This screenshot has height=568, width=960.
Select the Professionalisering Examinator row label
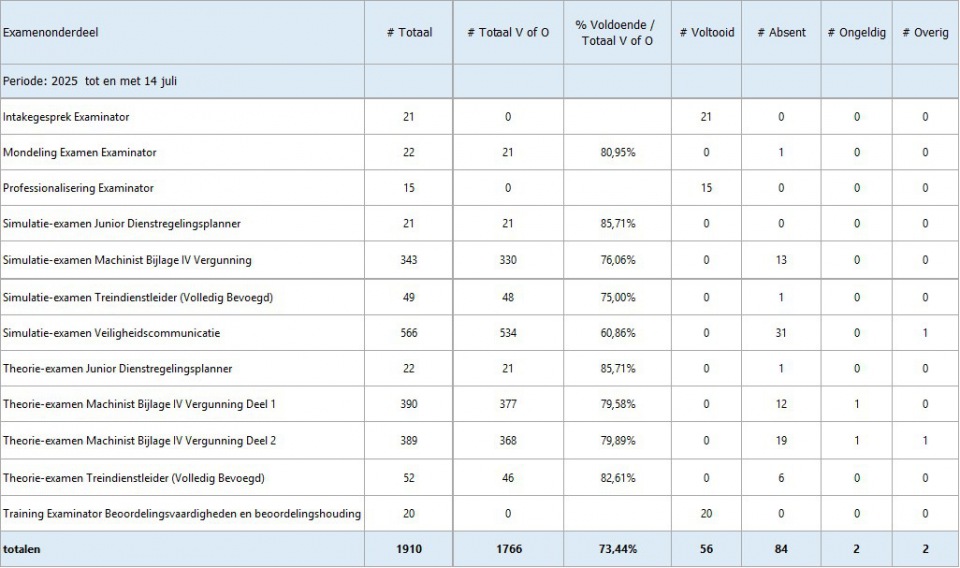(78, 188)
